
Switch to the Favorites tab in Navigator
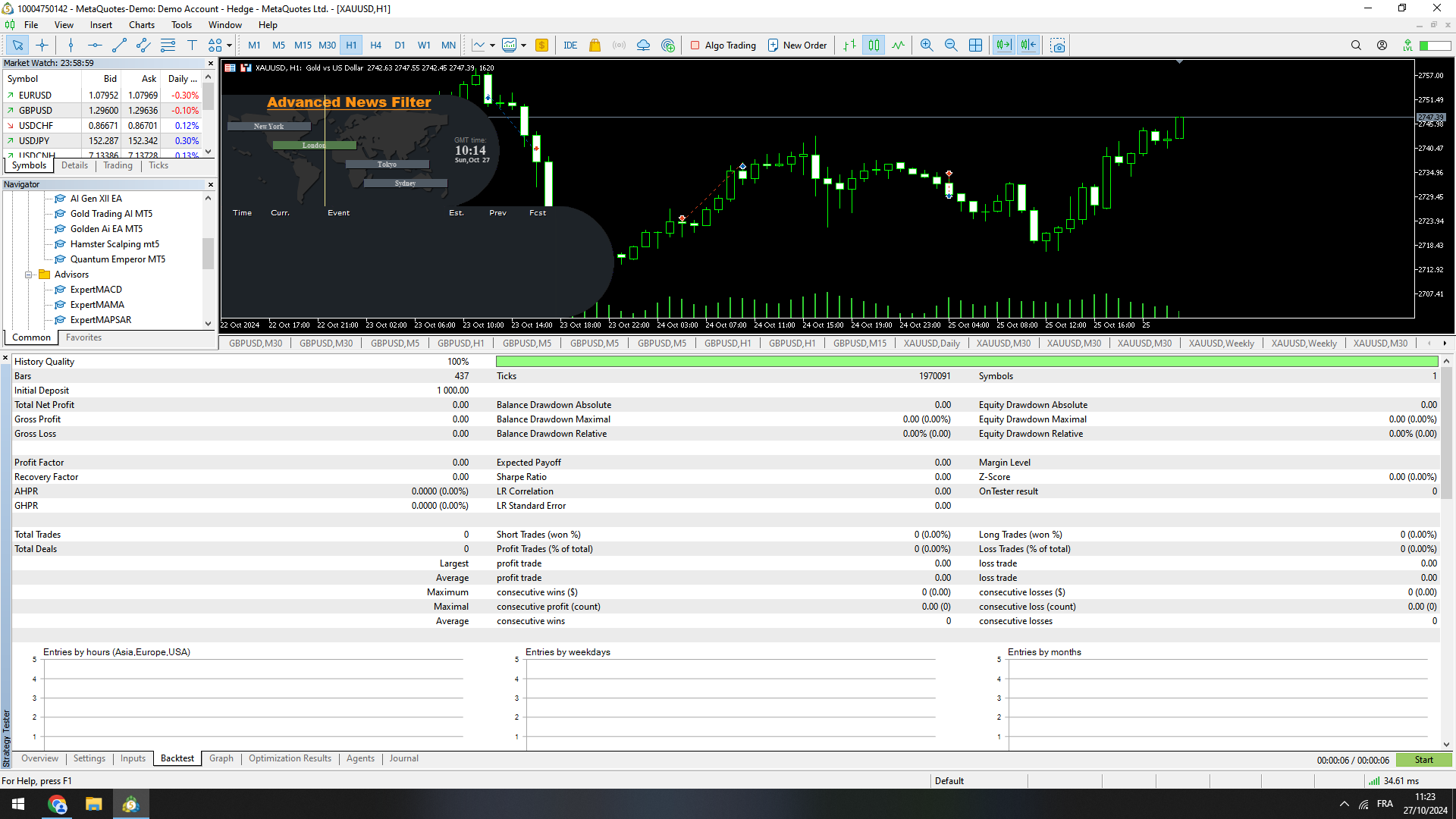(83, 337)
